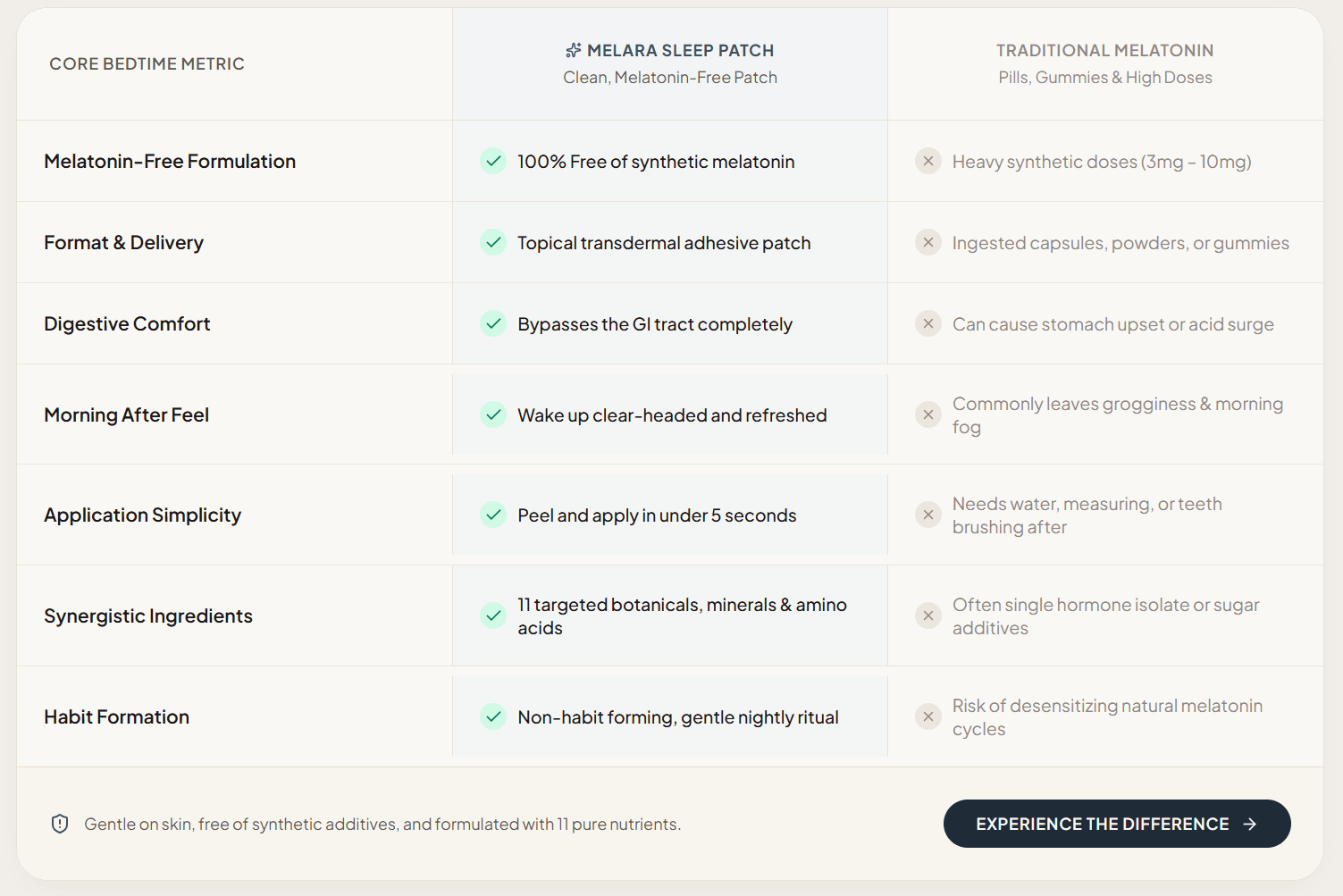Click the Format & Delivery row label

point(123,242)
